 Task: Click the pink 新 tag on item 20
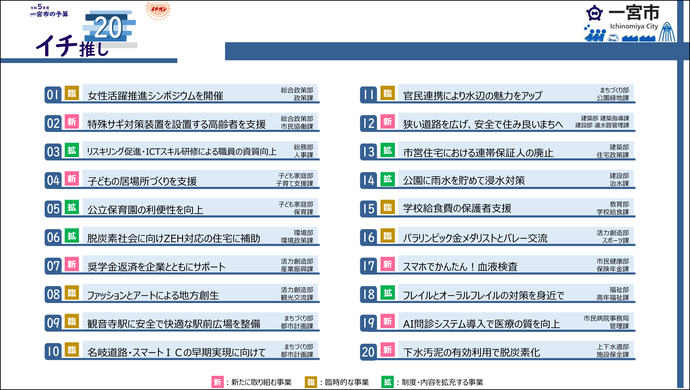click(x=387, y=350)
